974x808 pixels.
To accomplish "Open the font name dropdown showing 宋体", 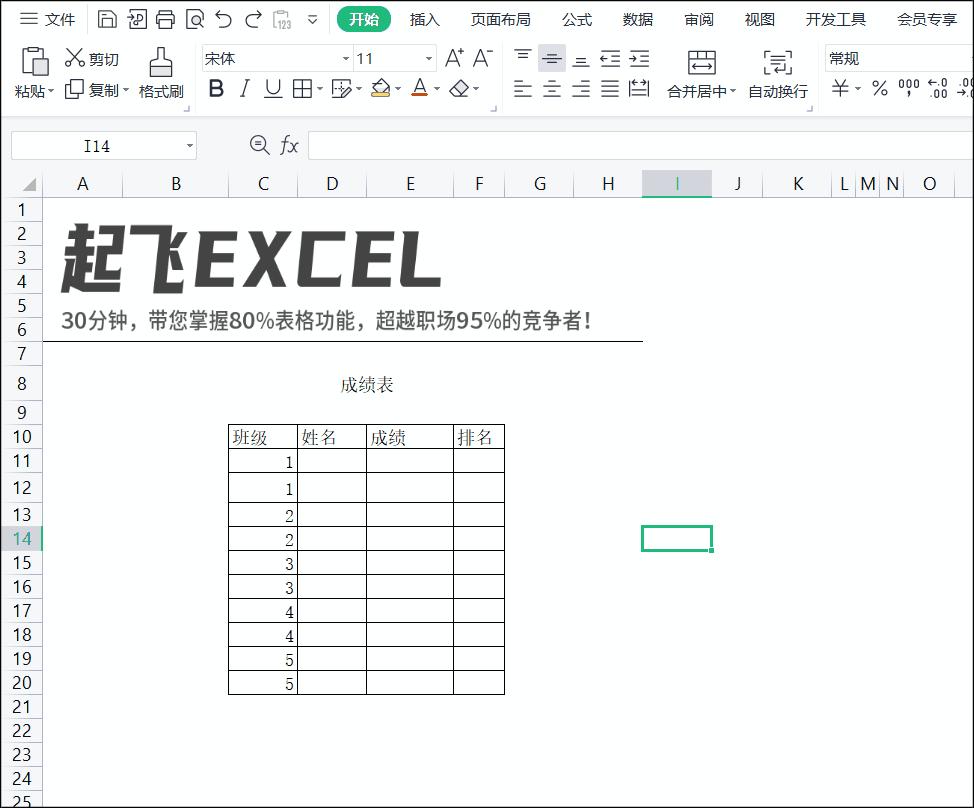I will pyautogui.click(x=345, y=59).
